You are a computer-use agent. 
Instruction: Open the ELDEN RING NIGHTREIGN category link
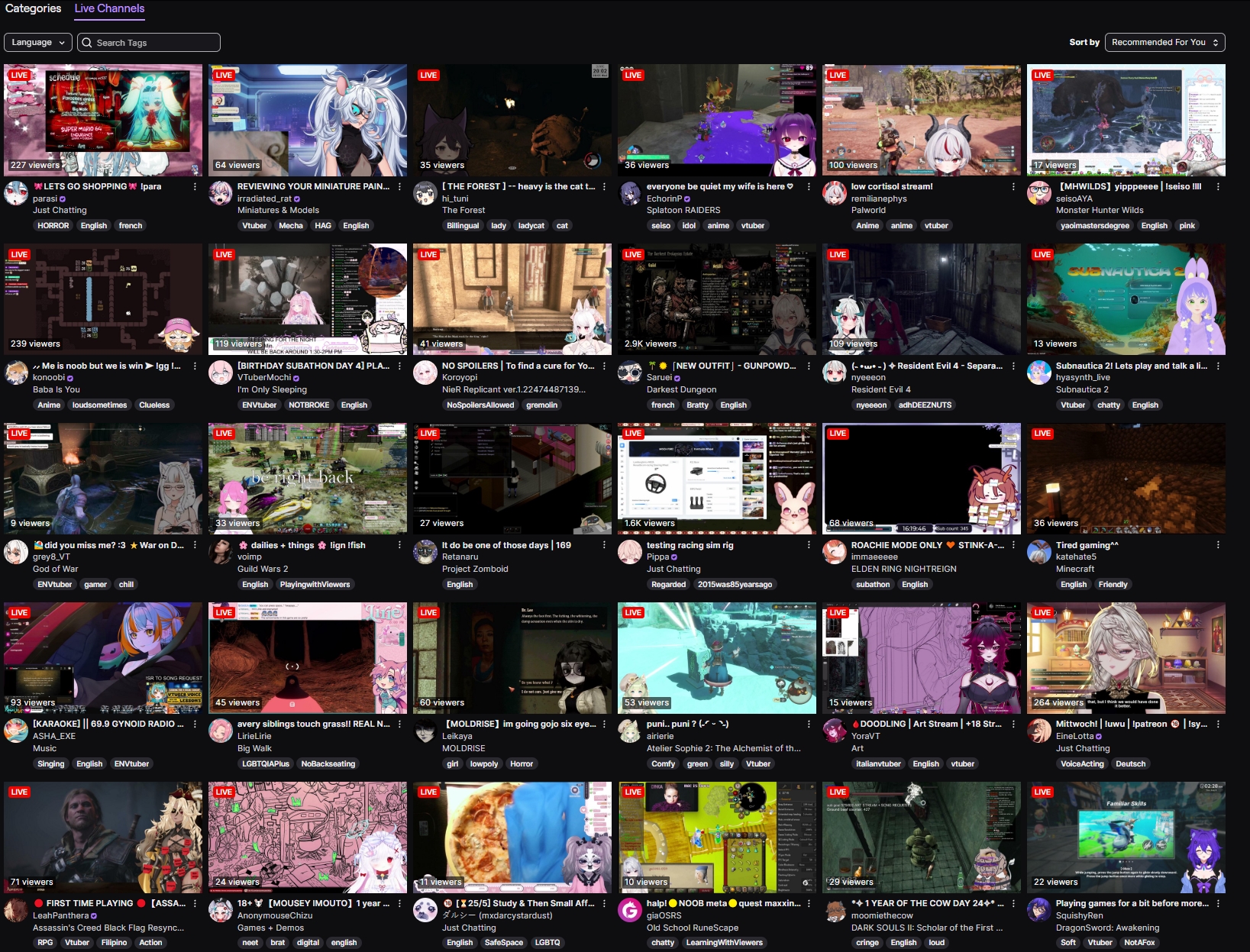904,569
